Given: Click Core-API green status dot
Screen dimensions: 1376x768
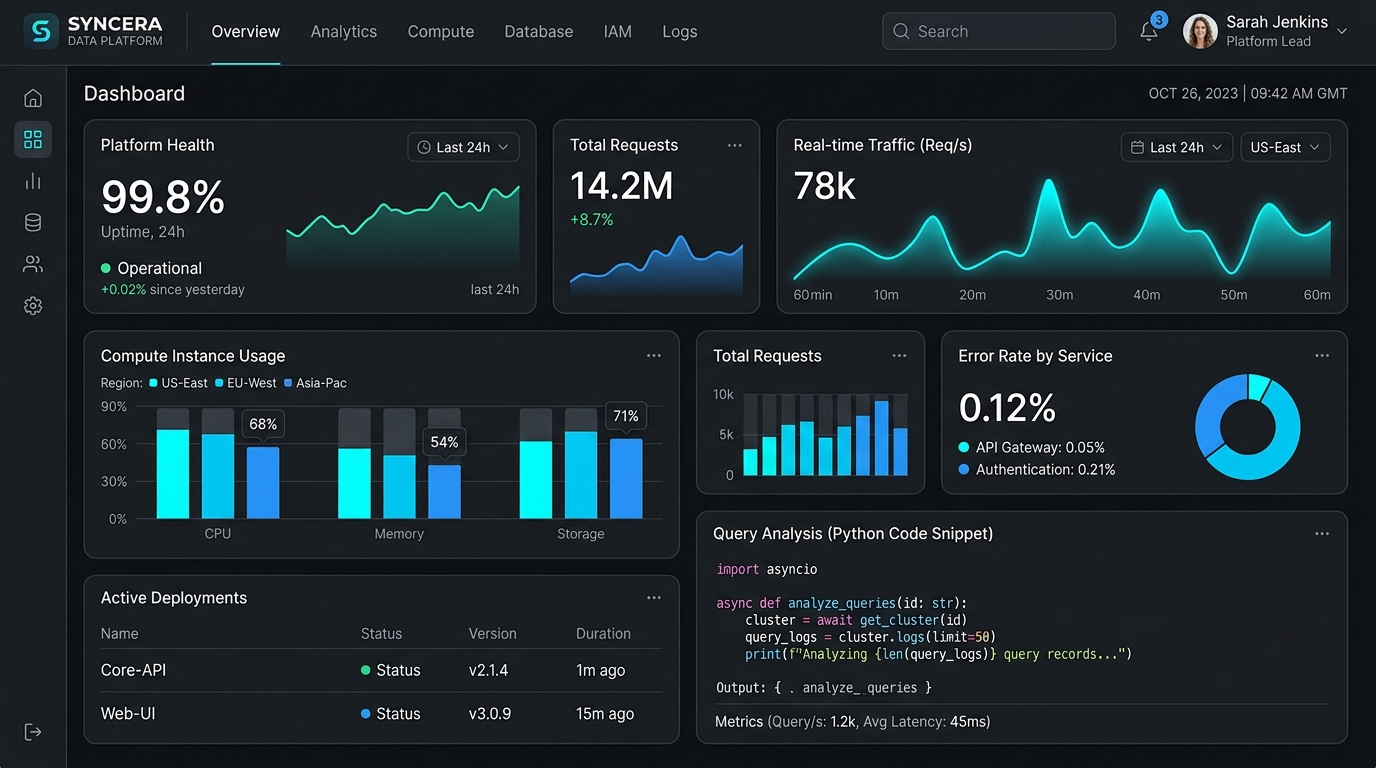Looking at the screenshot, I should [366, 670].
